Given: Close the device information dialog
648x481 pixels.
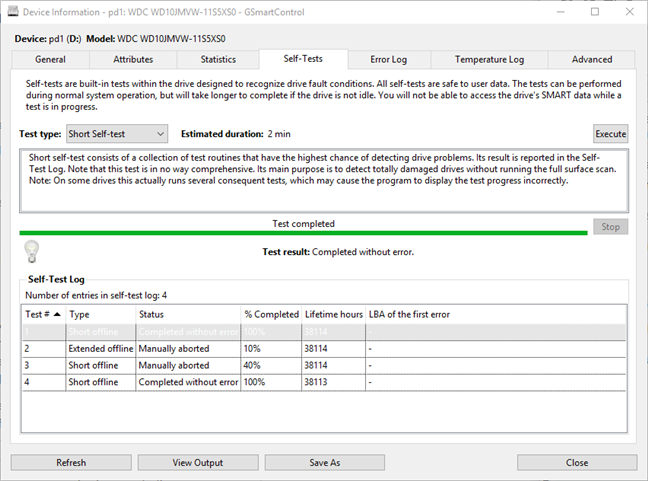Looking at the screenshot, I should (577, 462).
